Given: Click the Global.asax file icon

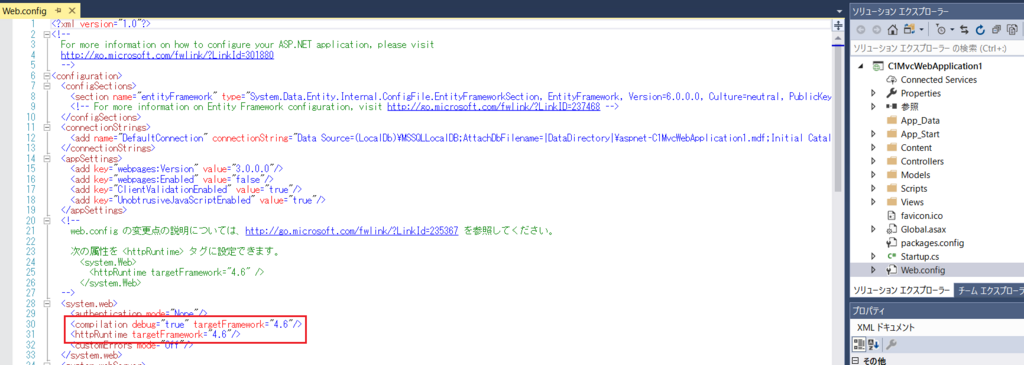Looking at the screenshot, I should 891,229.
